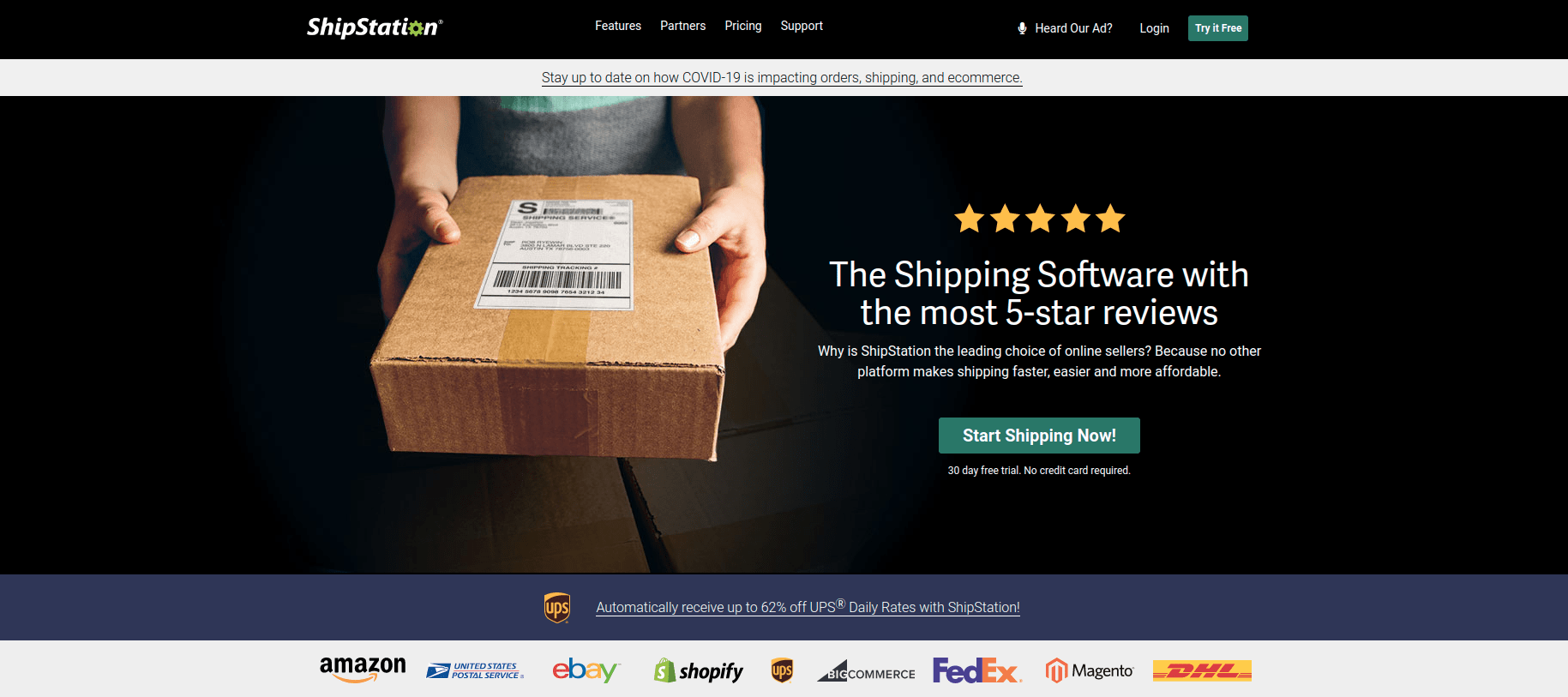Click the eBay logo
This screenshot has width=1568, height=697.
coord(586,670)
